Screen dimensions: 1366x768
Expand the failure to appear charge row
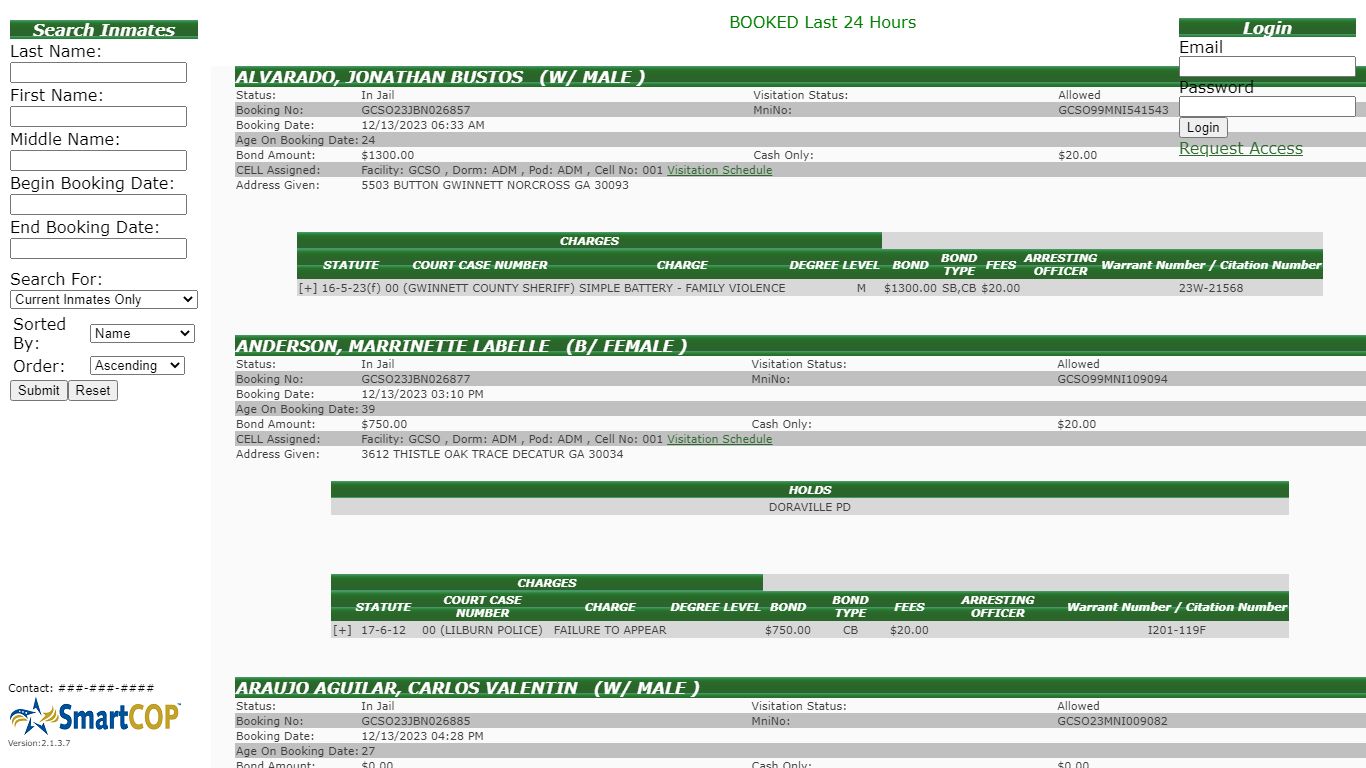pyautogui.click(x=342, y=630)
